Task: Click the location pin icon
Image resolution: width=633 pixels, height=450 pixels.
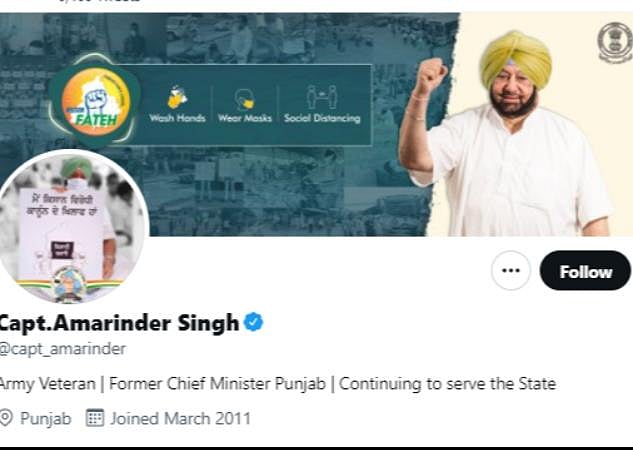Action: (6, 418)
